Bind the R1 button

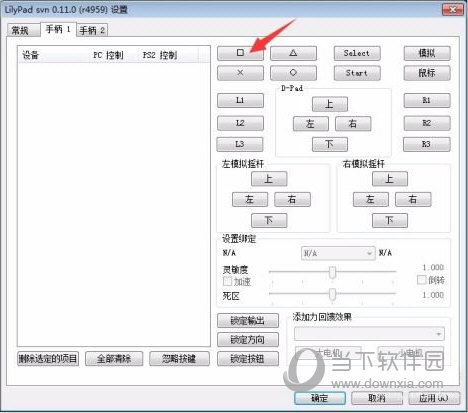427,100
